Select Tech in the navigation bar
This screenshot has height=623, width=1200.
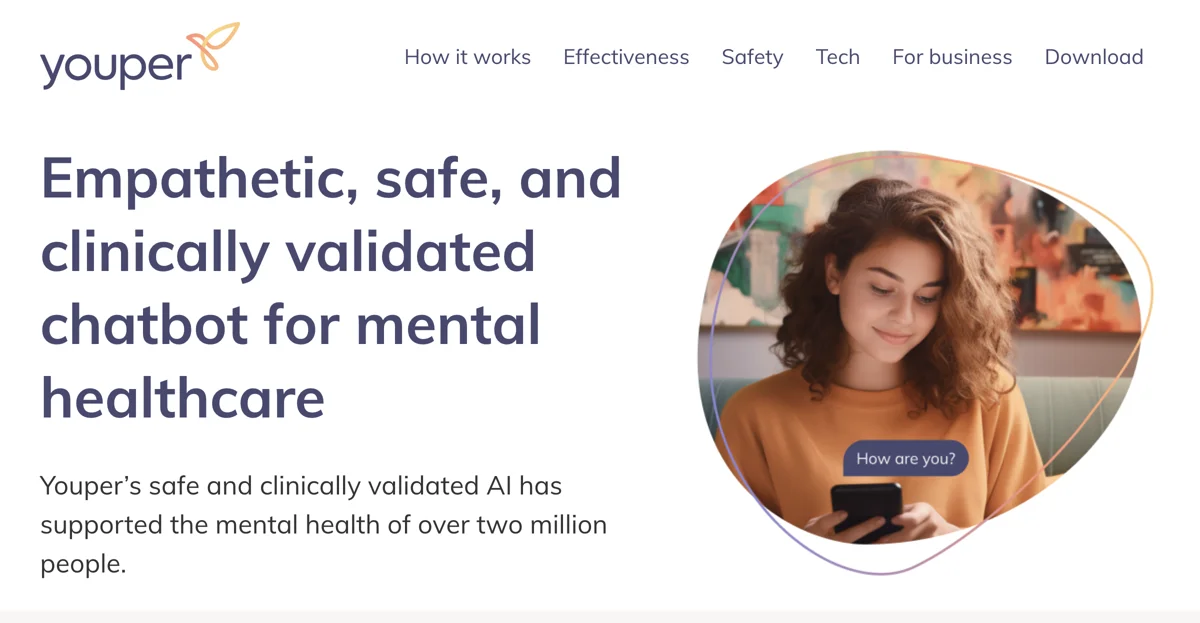point(838,57)
